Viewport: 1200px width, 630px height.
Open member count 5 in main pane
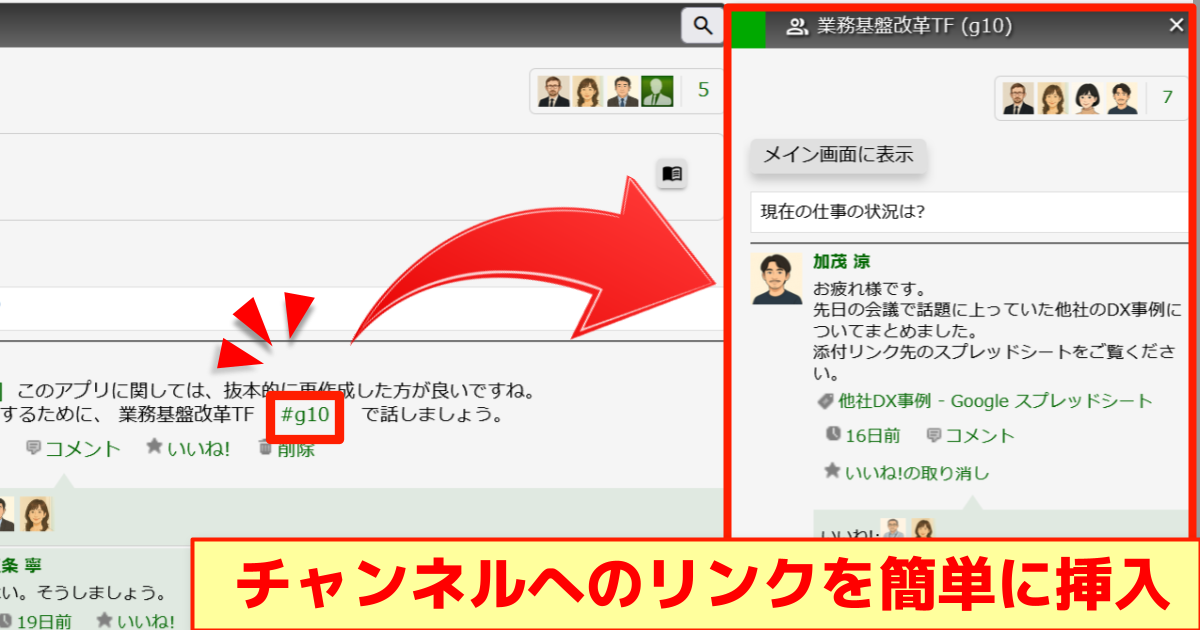(x=703, y=91)
